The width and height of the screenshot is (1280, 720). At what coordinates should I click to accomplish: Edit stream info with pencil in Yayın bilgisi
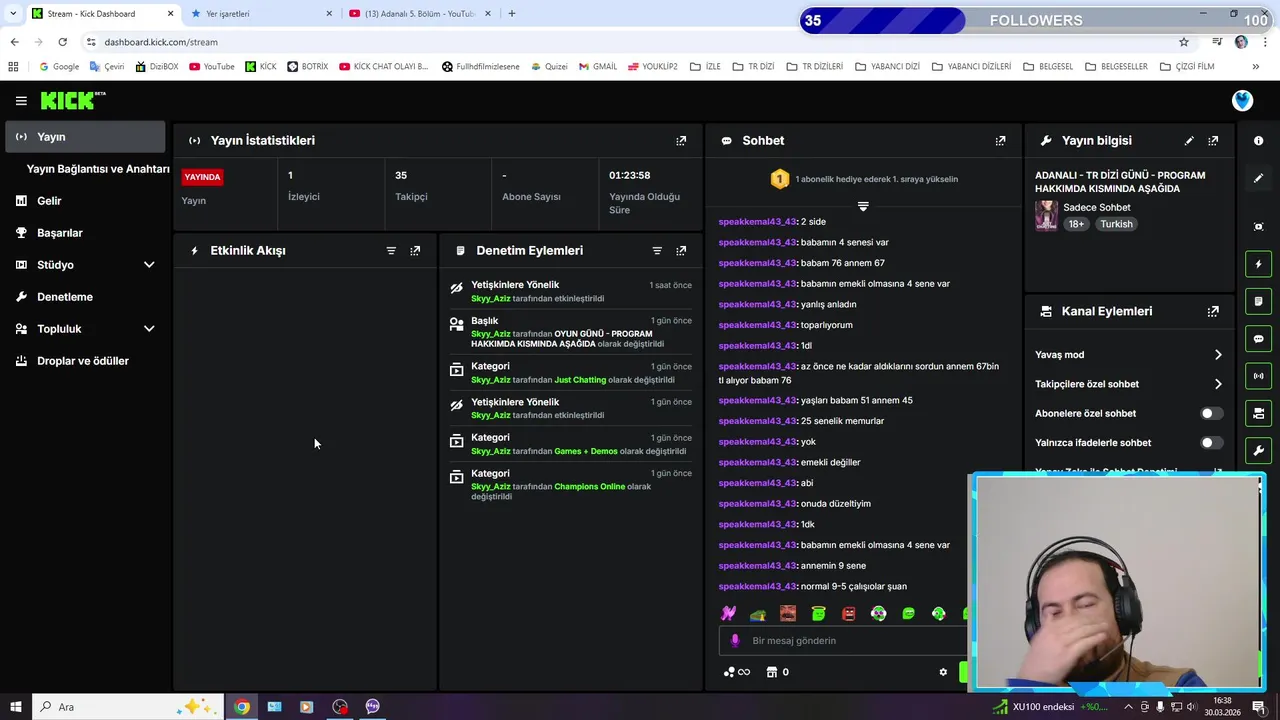point(1189,141)
